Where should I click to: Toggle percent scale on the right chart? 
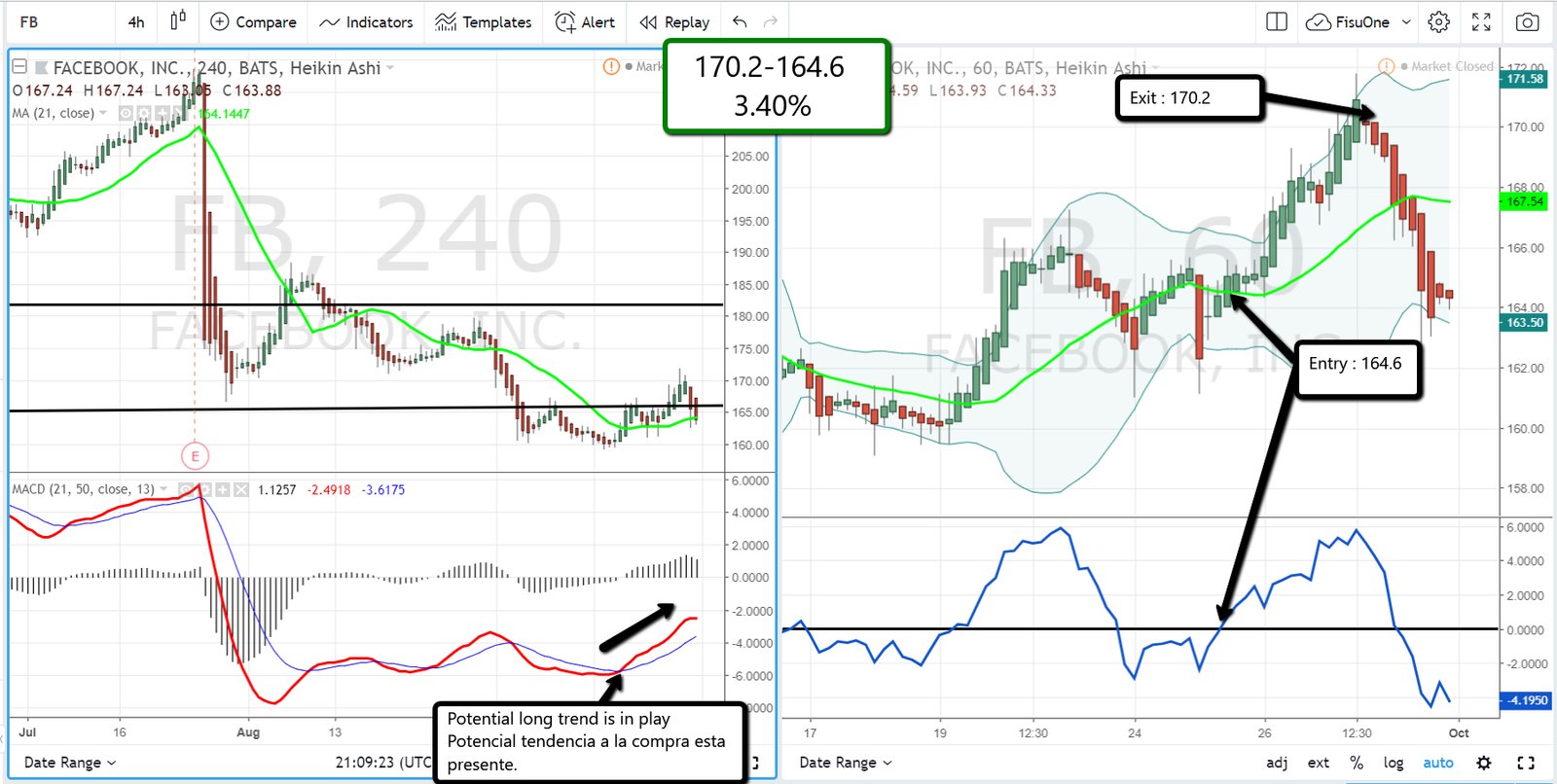coord(1357,763)
